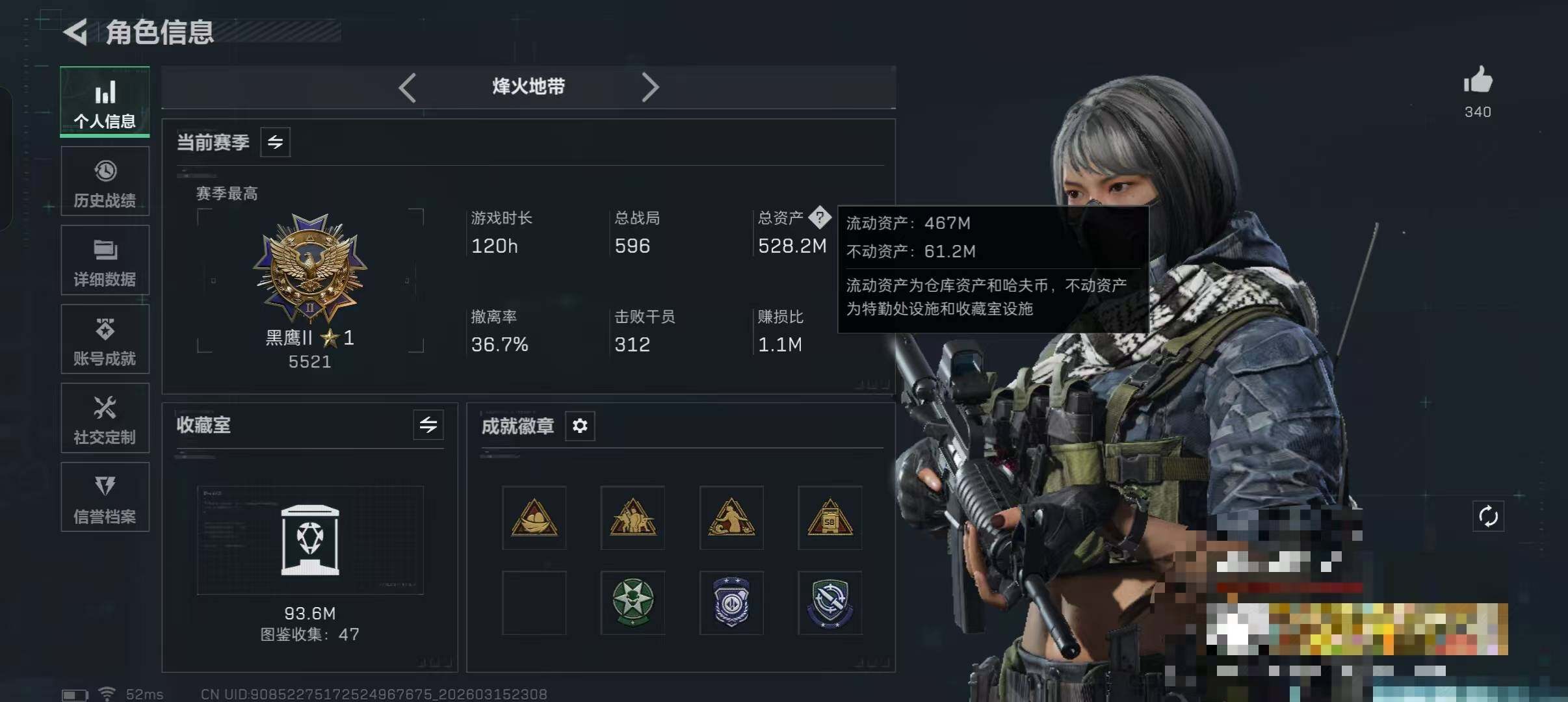
Task: Switch to next mode with right chevron
Action: 650,87
